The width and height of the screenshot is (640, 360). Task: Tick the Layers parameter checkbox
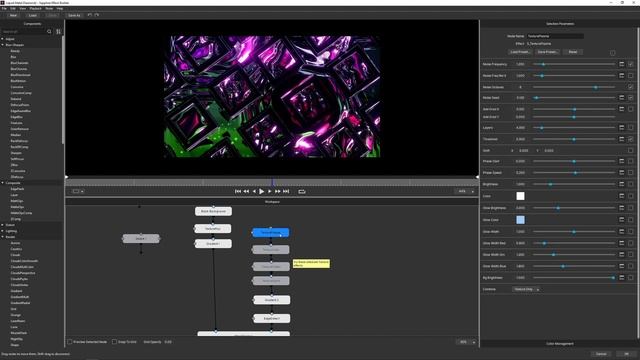coord(631,127)
